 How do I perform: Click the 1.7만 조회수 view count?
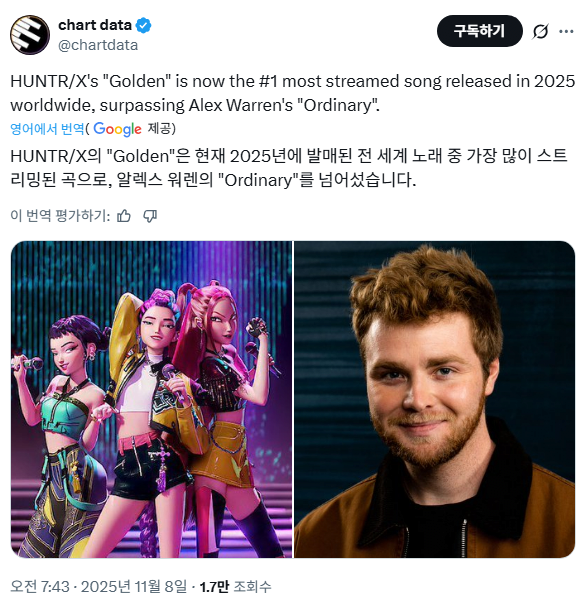pos(235,586)
